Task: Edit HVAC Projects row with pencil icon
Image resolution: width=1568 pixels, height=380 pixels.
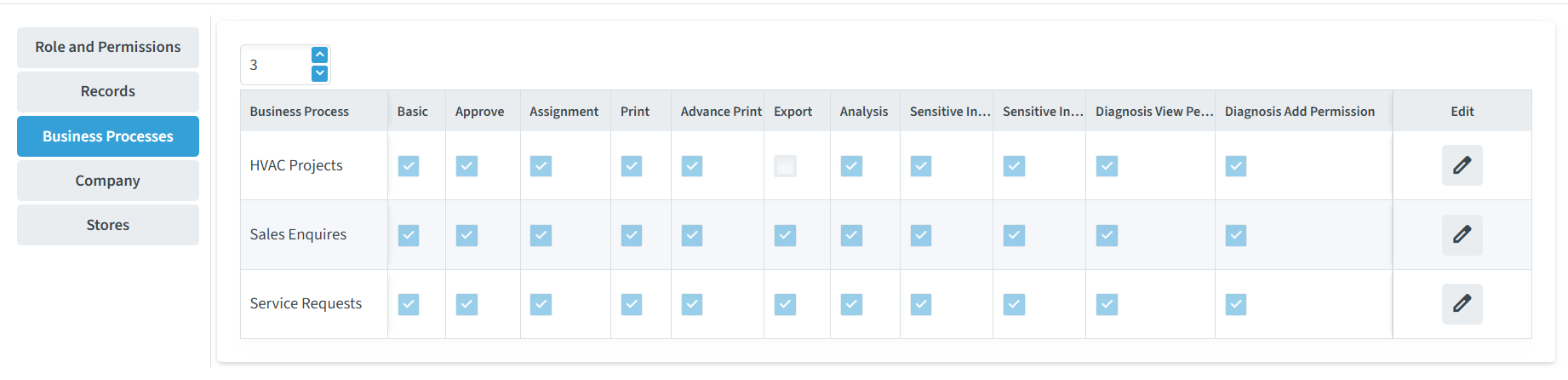Action: (x=1462, y=165)
